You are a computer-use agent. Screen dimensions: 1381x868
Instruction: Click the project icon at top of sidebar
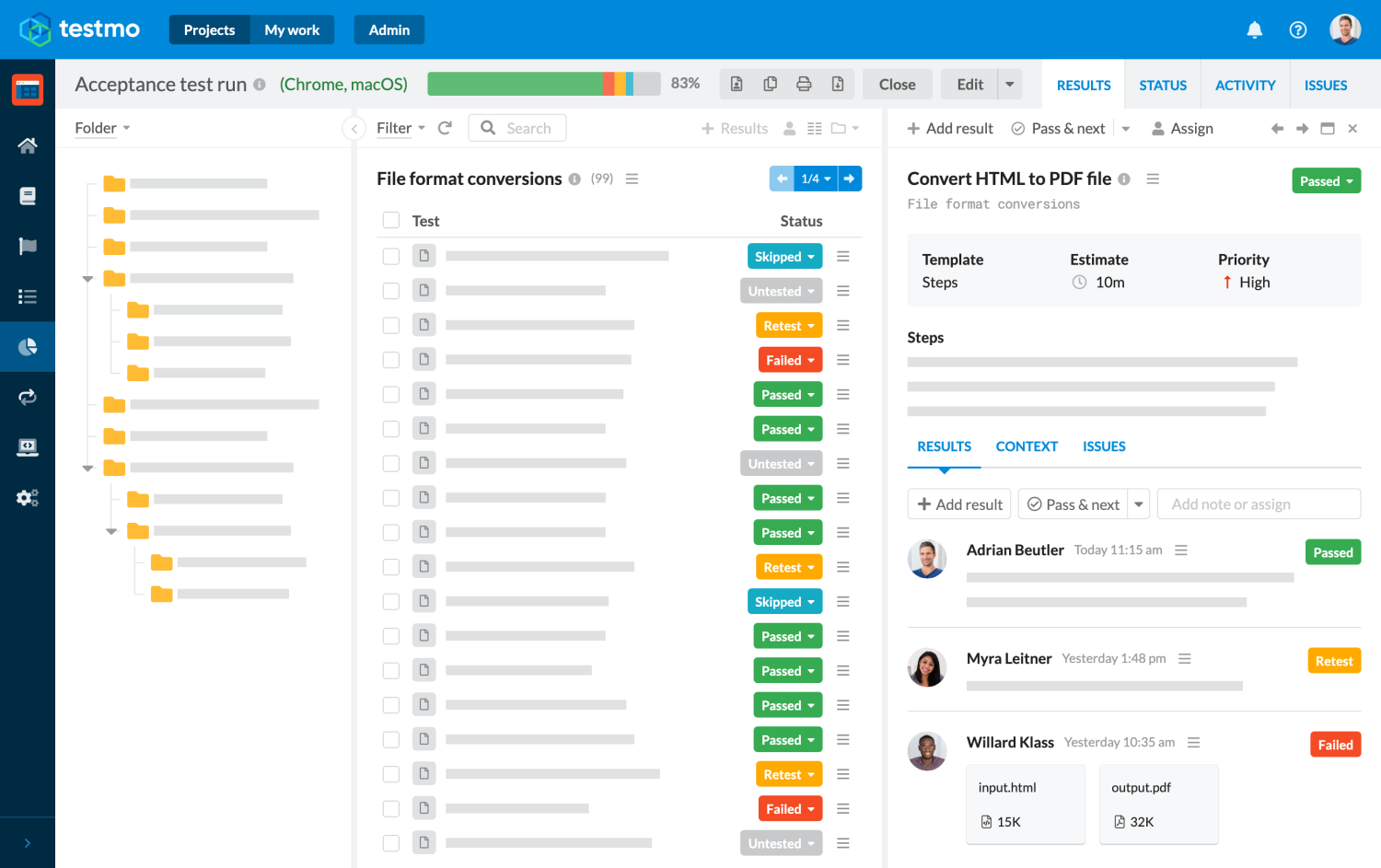28,90
